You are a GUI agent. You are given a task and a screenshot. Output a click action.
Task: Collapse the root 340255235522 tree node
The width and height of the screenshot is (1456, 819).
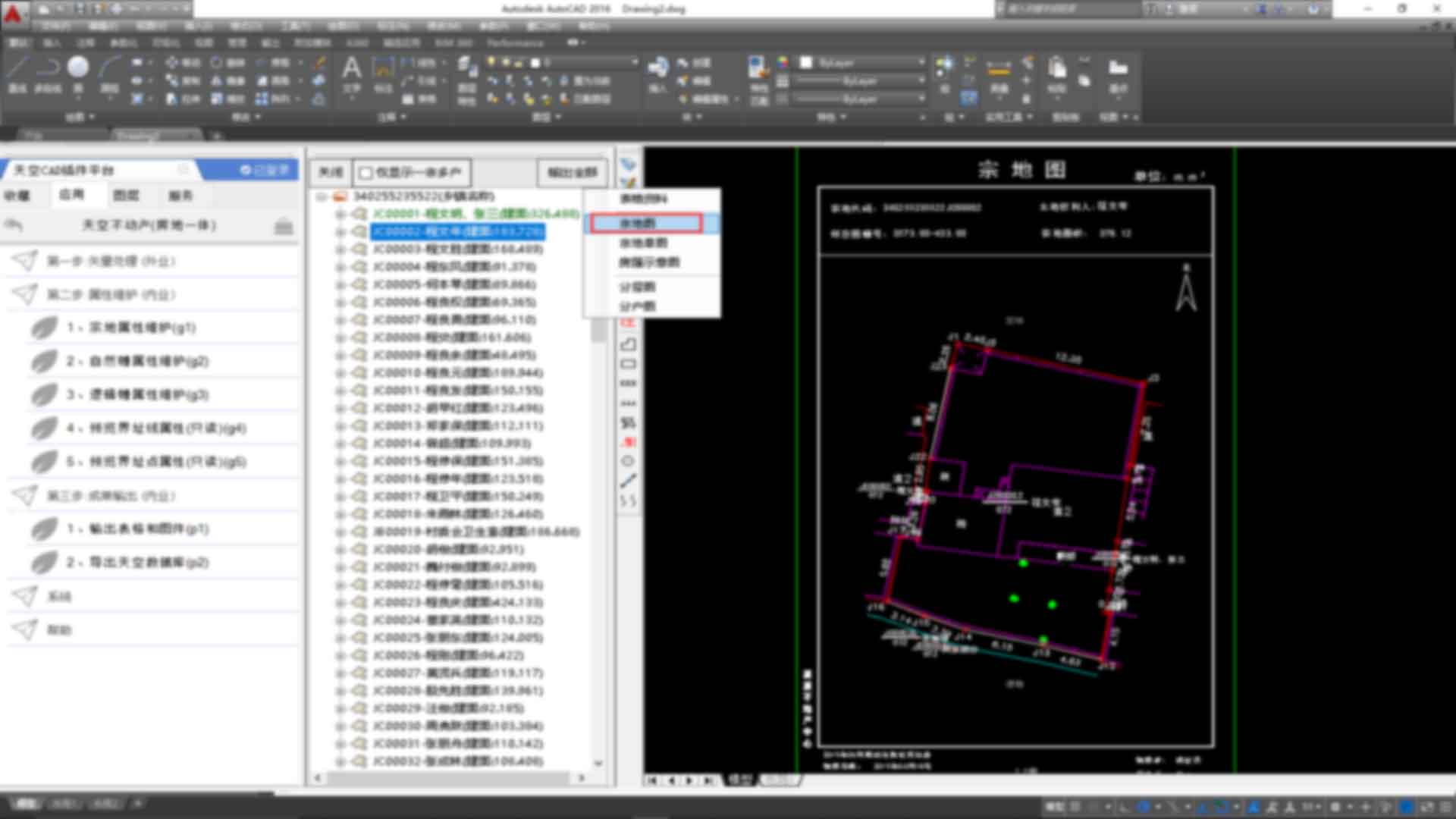click(x=322, y=196)
